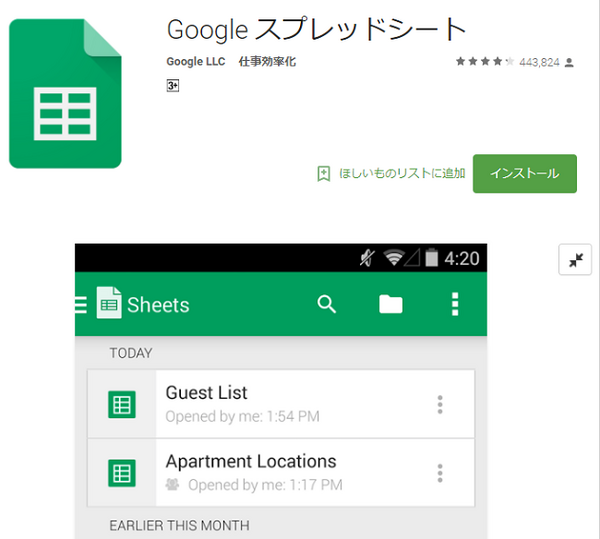Open Apartment Locations' three-dot options menu
The width and height of the screenshot is (600, 539).
(440, 473)
